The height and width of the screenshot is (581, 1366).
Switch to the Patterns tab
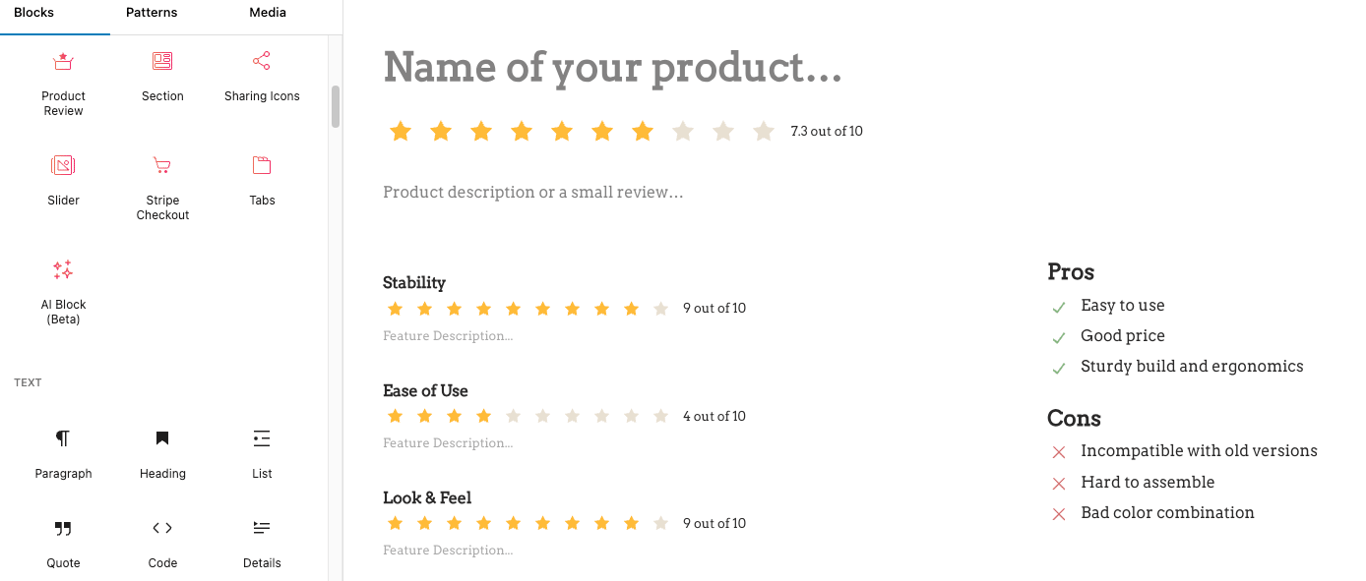tap(151, 14)
